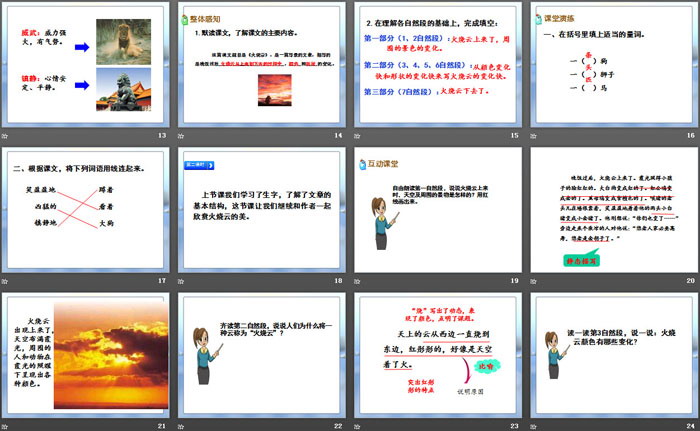Click slide number 17 label

tap(162, 280)
